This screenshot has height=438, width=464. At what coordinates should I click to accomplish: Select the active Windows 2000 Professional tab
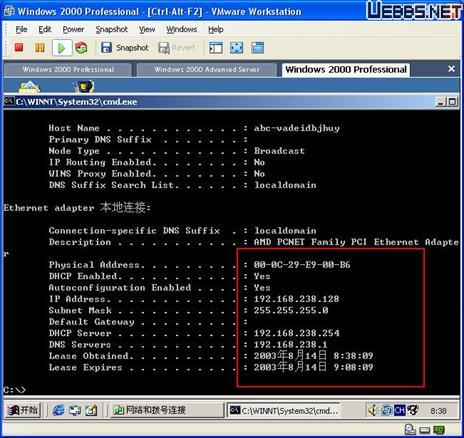346,70
